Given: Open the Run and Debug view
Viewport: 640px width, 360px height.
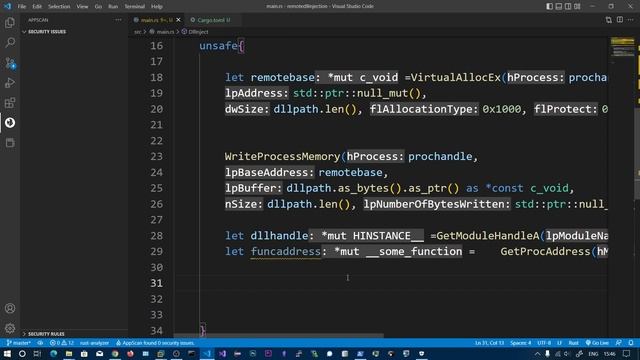Looking at the screenshot, I should tap(10, 83).
